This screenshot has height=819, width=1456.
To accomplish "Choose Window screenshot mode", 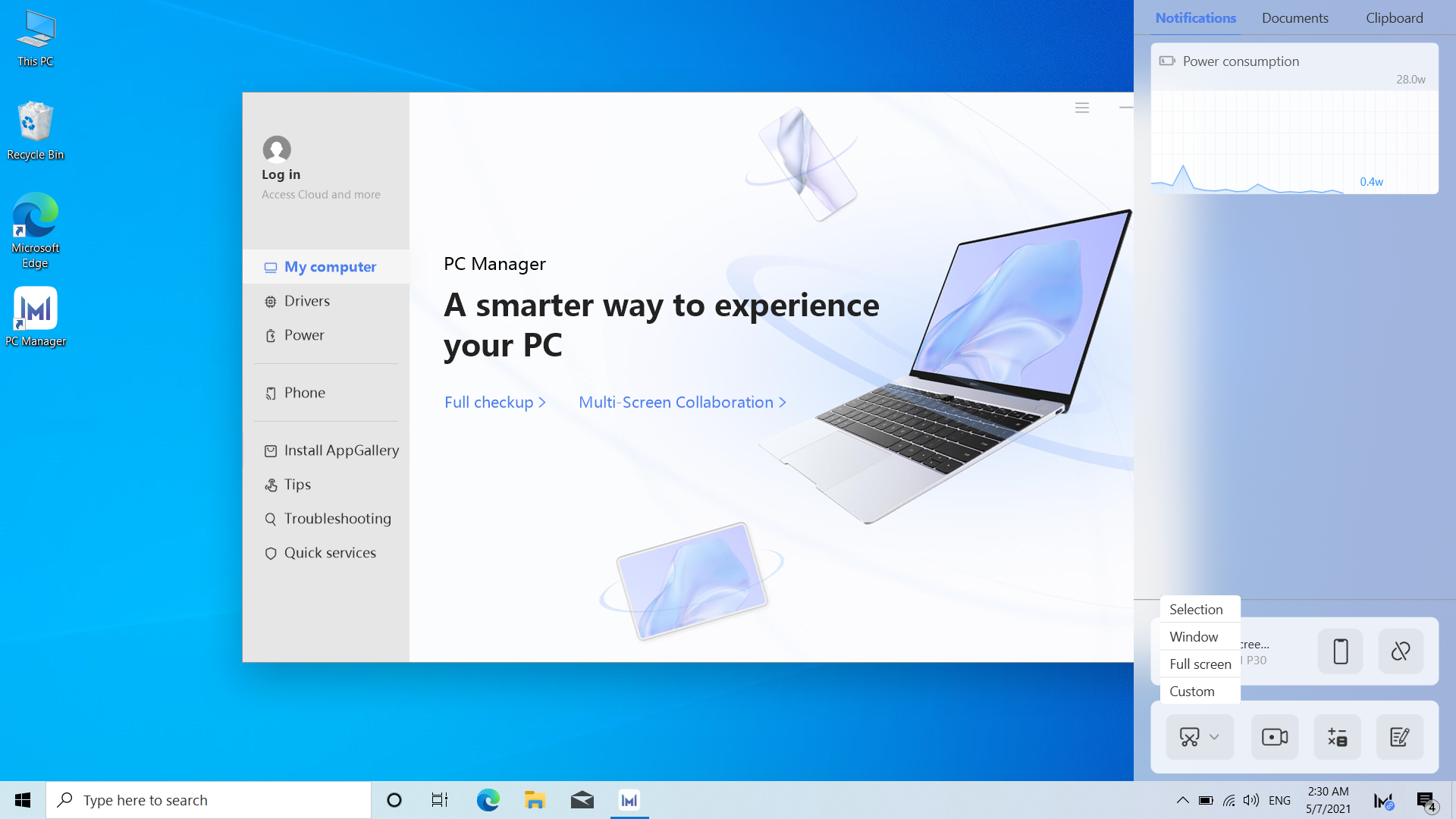I will point(1200,637).
